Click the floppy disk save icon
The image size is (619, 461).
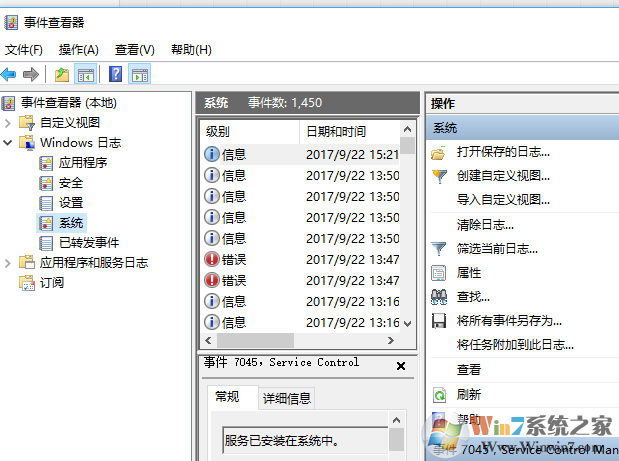tap(439, 321)
